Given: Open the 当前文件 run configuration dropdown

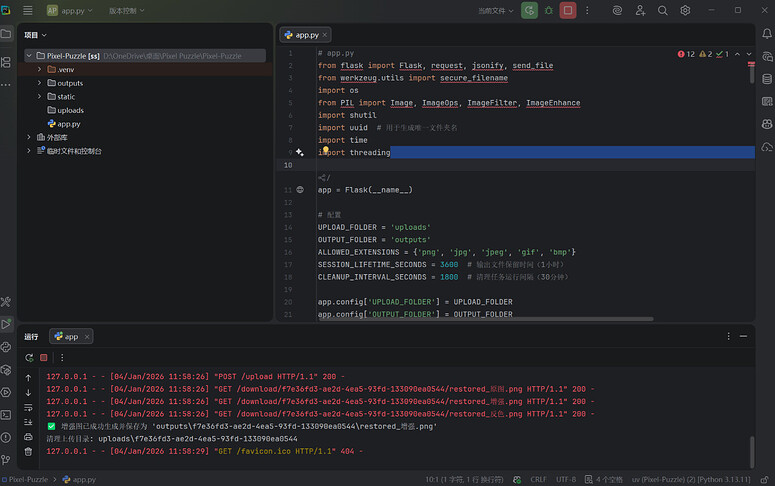Looking at the screenshot, I should [x=494, y=10].
